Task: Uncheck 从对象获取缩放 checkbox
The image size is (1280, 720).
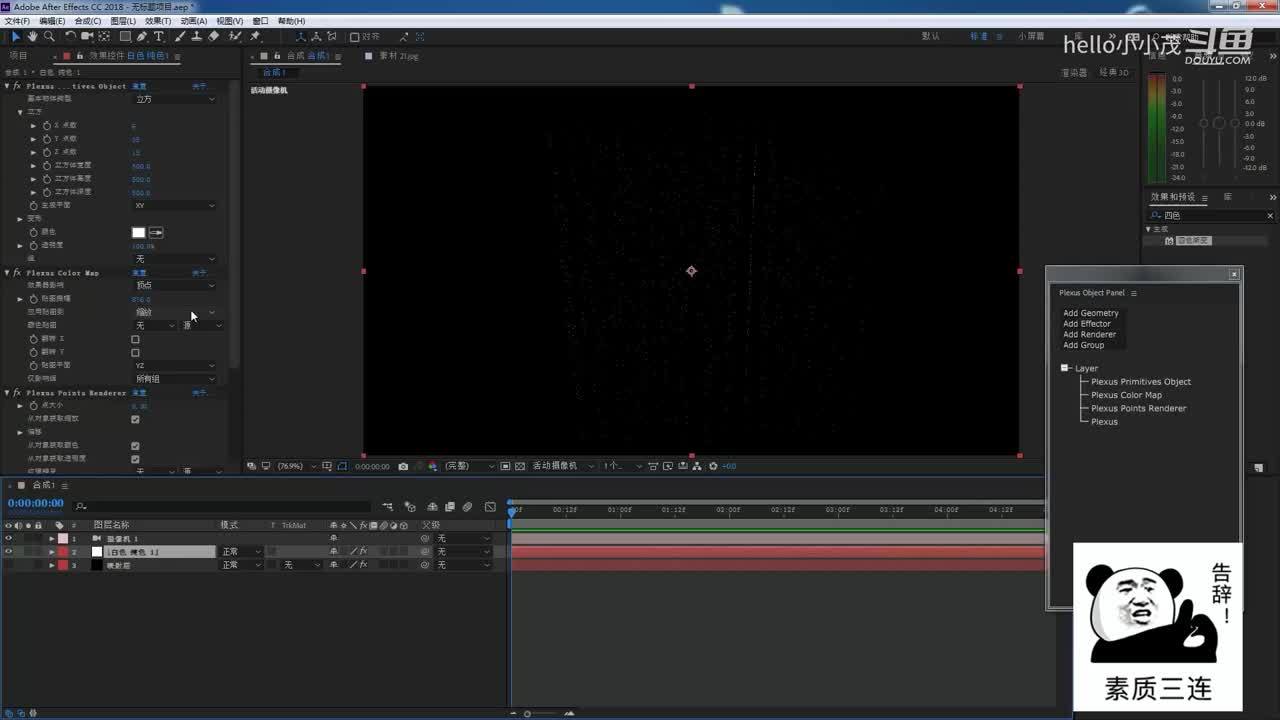Action: coord(136,419)
